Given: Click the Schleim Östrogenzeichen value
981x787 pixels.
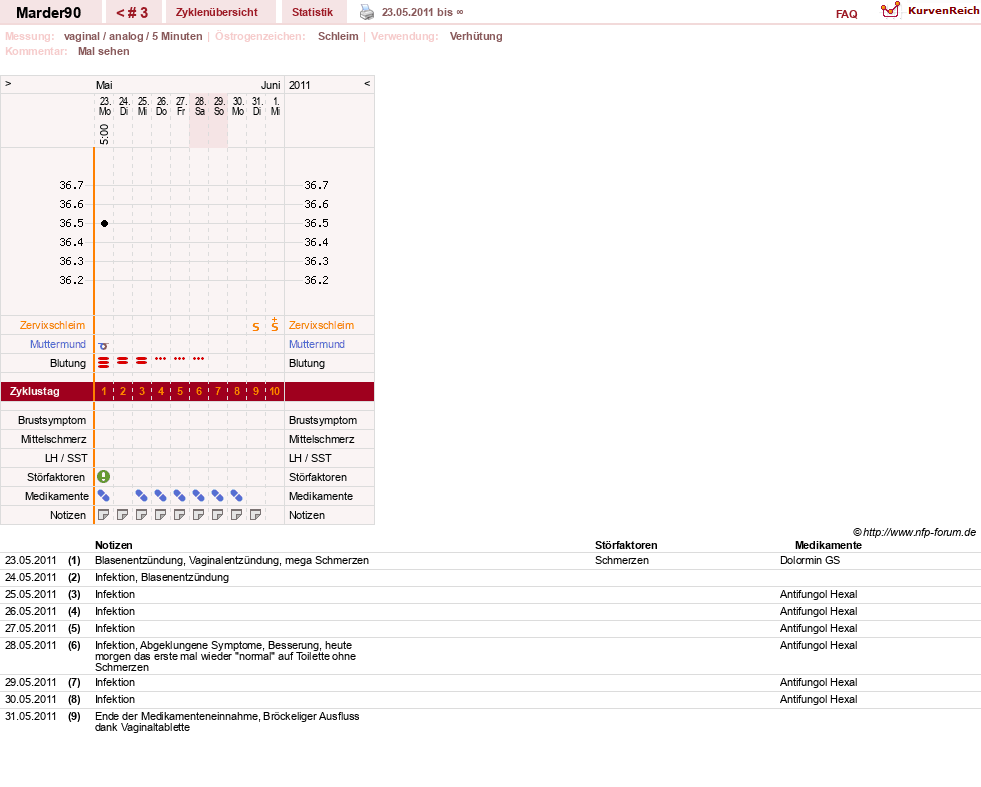Looking at the screenshot, I should click(338, 36).
